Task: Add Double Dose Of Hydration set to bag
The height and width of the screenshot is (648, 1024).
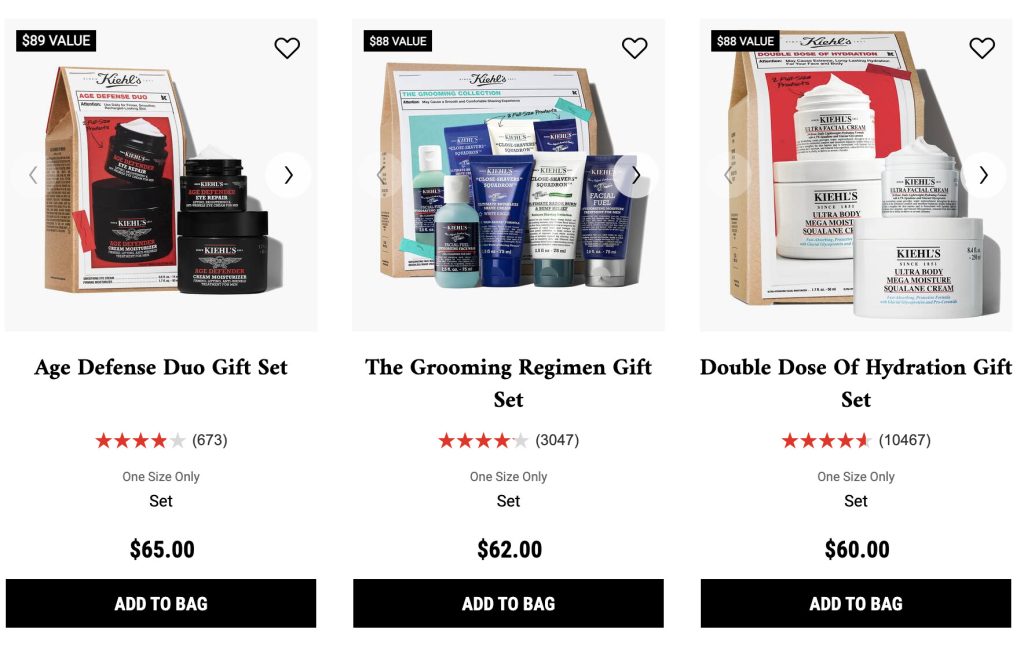Action: tap(856, 604)
